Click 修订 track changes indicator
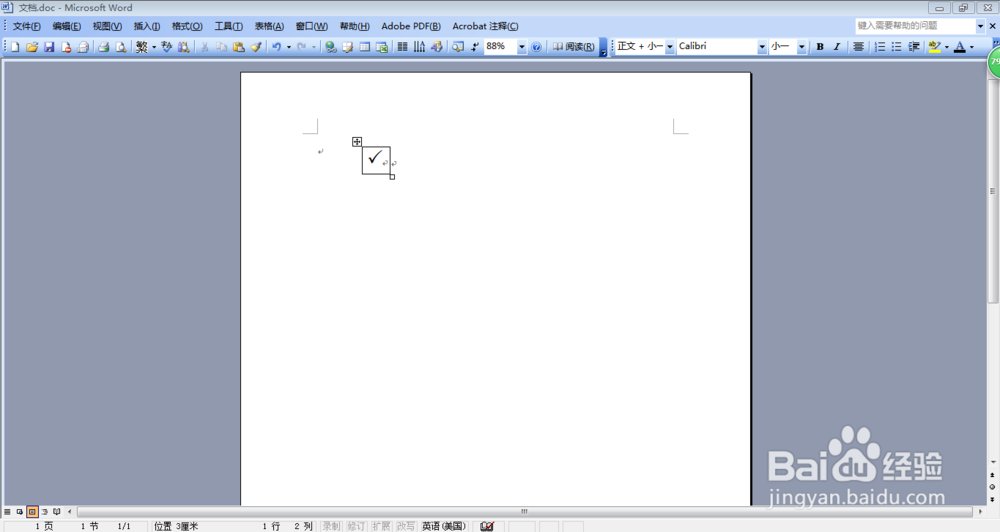 pyautogui.click(x=356, y=526)
